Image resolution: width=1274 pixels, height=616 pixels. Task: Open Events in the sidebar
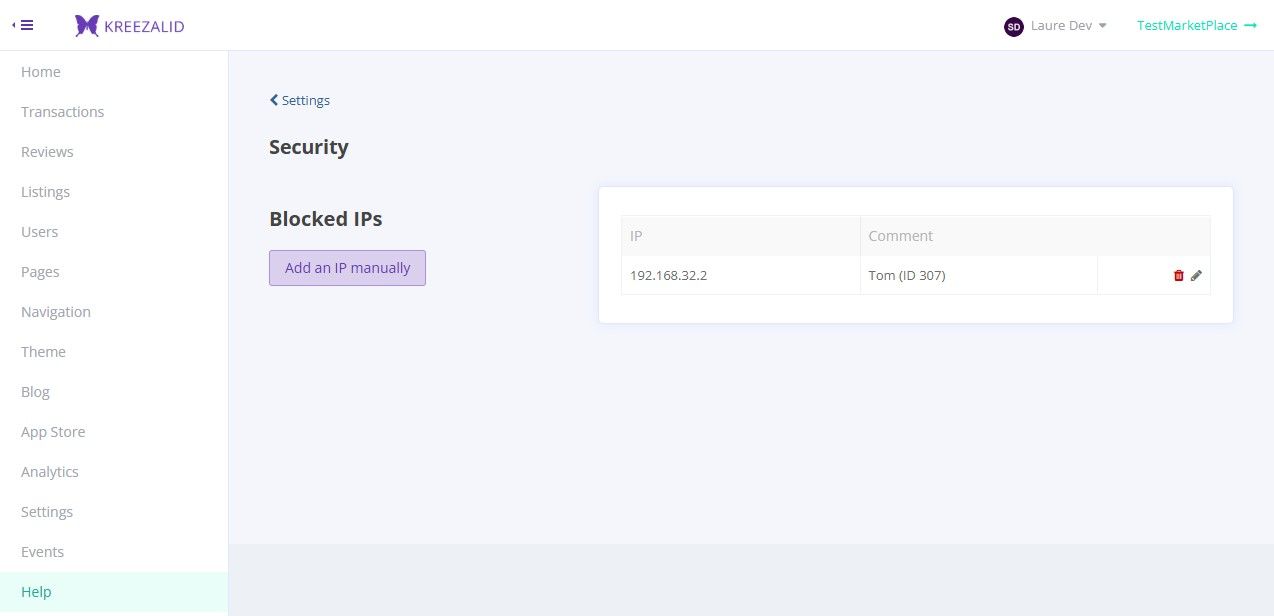tap(114, 552)
